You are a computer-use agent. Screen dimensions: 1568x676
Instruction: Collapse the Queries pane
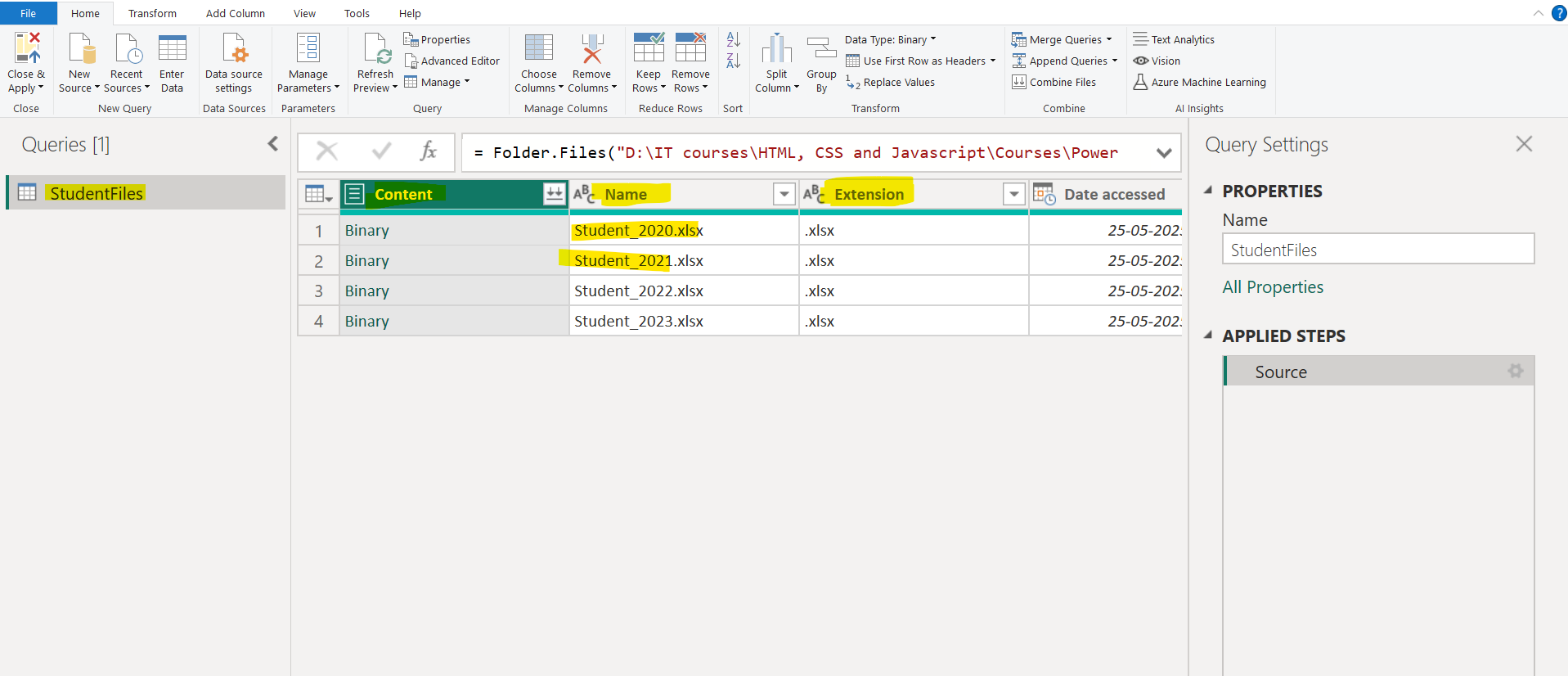click(273, 144)
